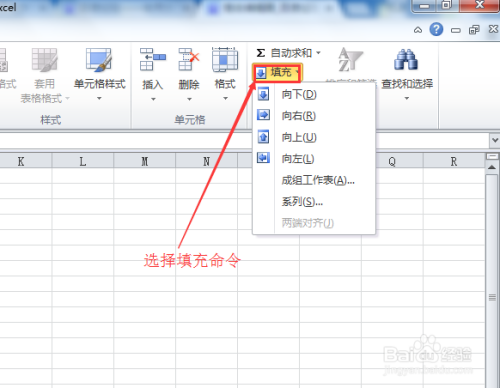The height and width of the screenshot is (388, 500).
Task: Minimize the Excel application window
Action: (424, 6)
